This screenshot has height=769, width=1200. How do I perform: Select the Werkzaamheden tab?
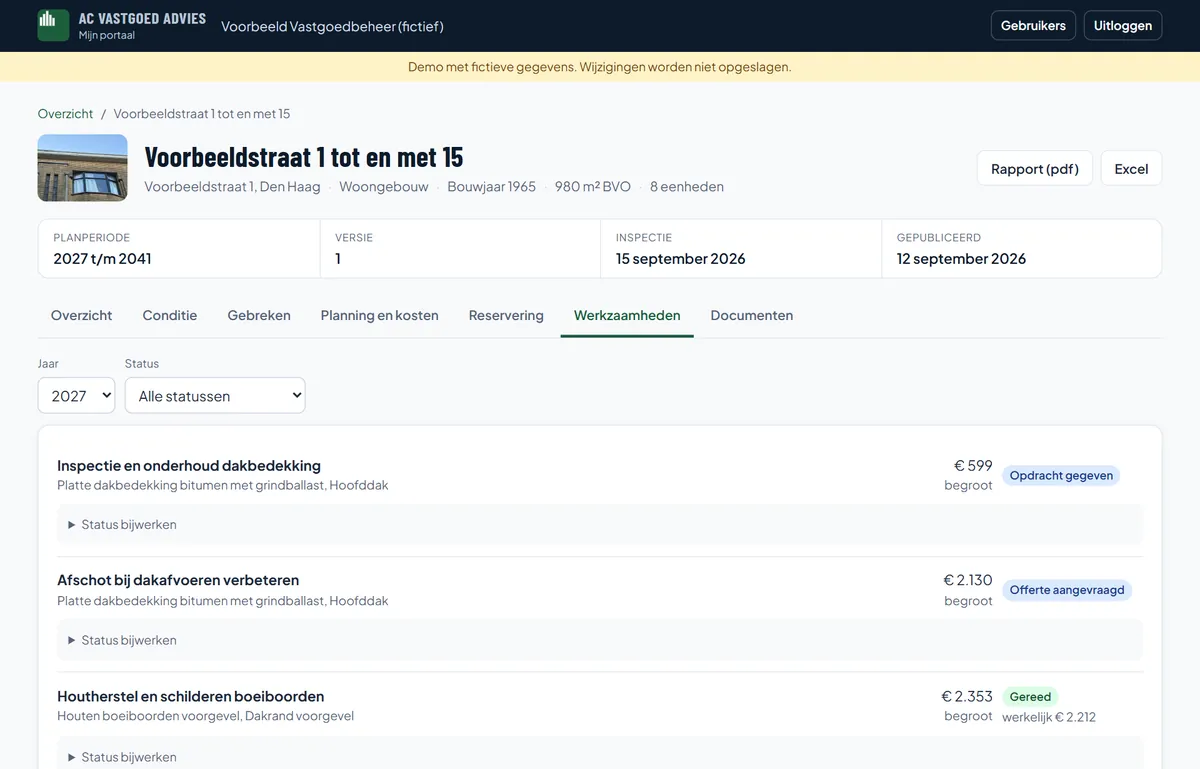pos(627,315)
